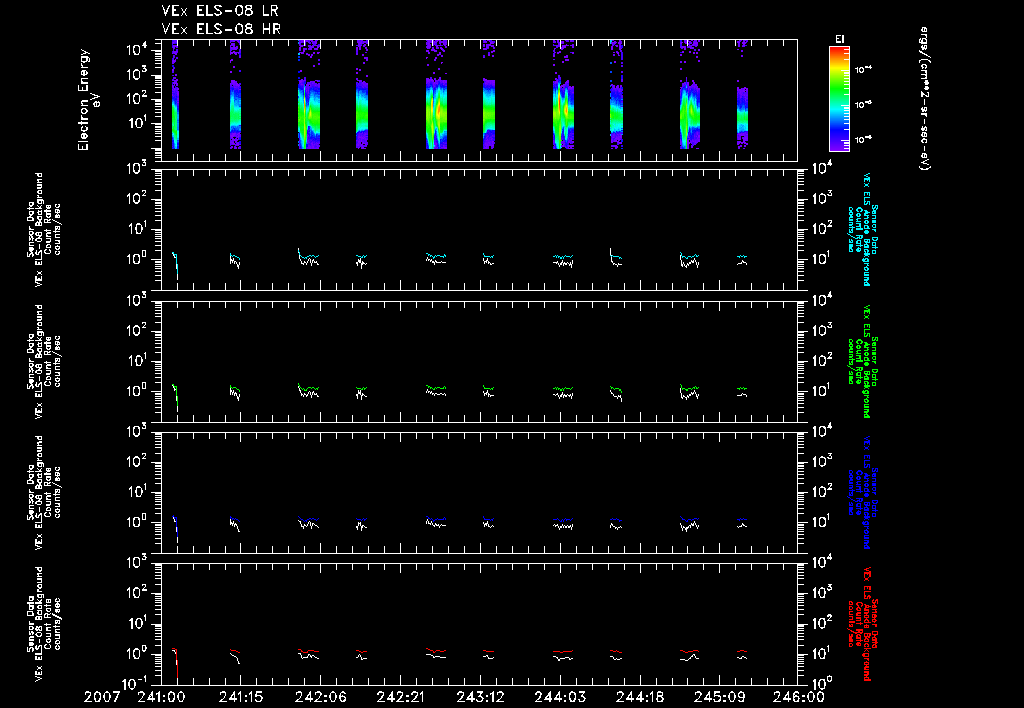Click the cyan Anode Background Count Rate label
The image size is (1024, 708).
point(863,229)
